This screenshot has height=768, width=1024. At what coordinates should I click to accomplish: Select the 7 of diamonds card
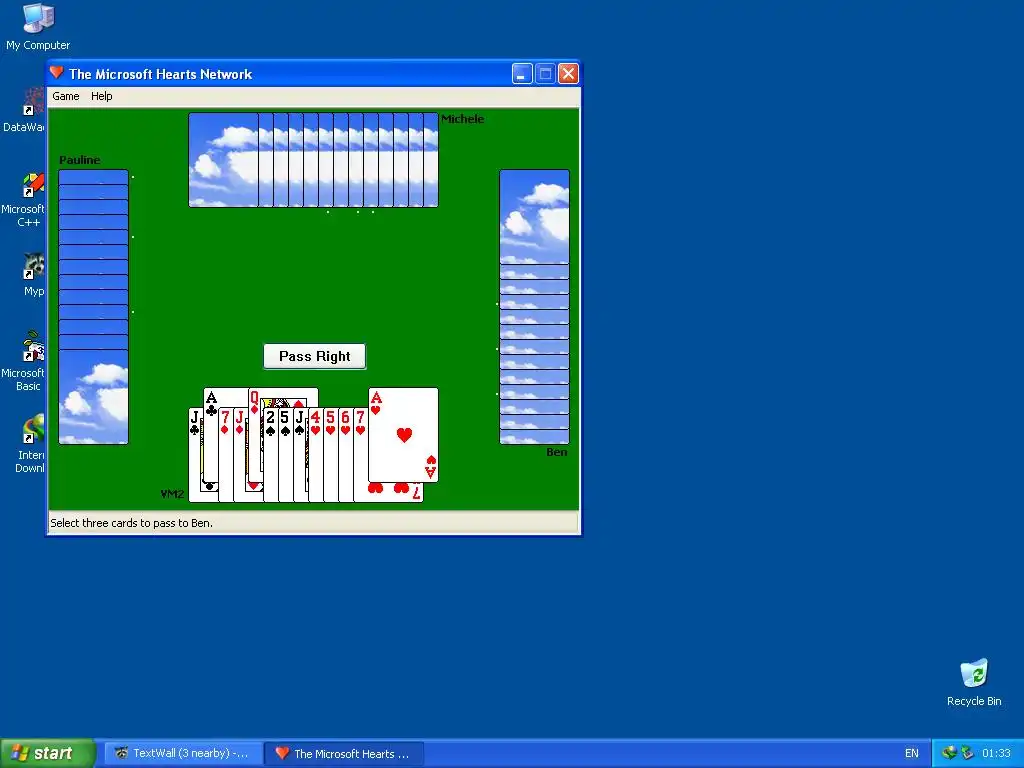point(225,455)
